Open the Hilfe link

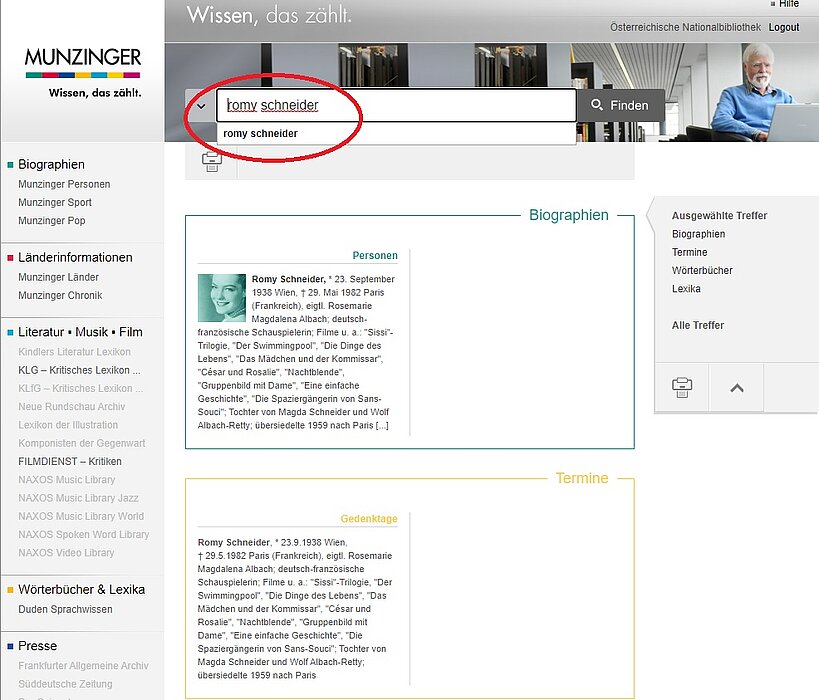(788, 4)
